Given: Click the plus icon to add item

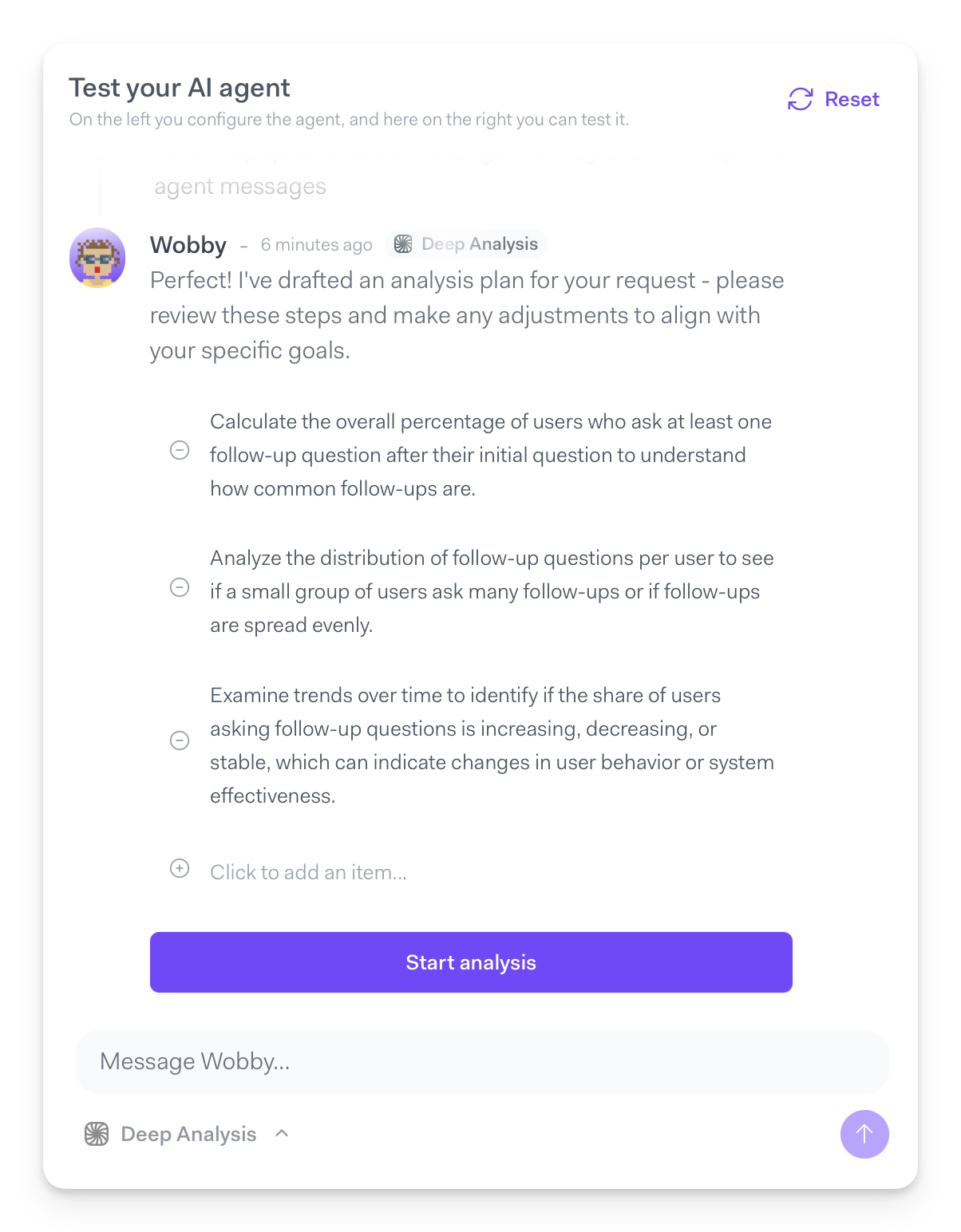Looking at the screenshot, I should (180, 868).
